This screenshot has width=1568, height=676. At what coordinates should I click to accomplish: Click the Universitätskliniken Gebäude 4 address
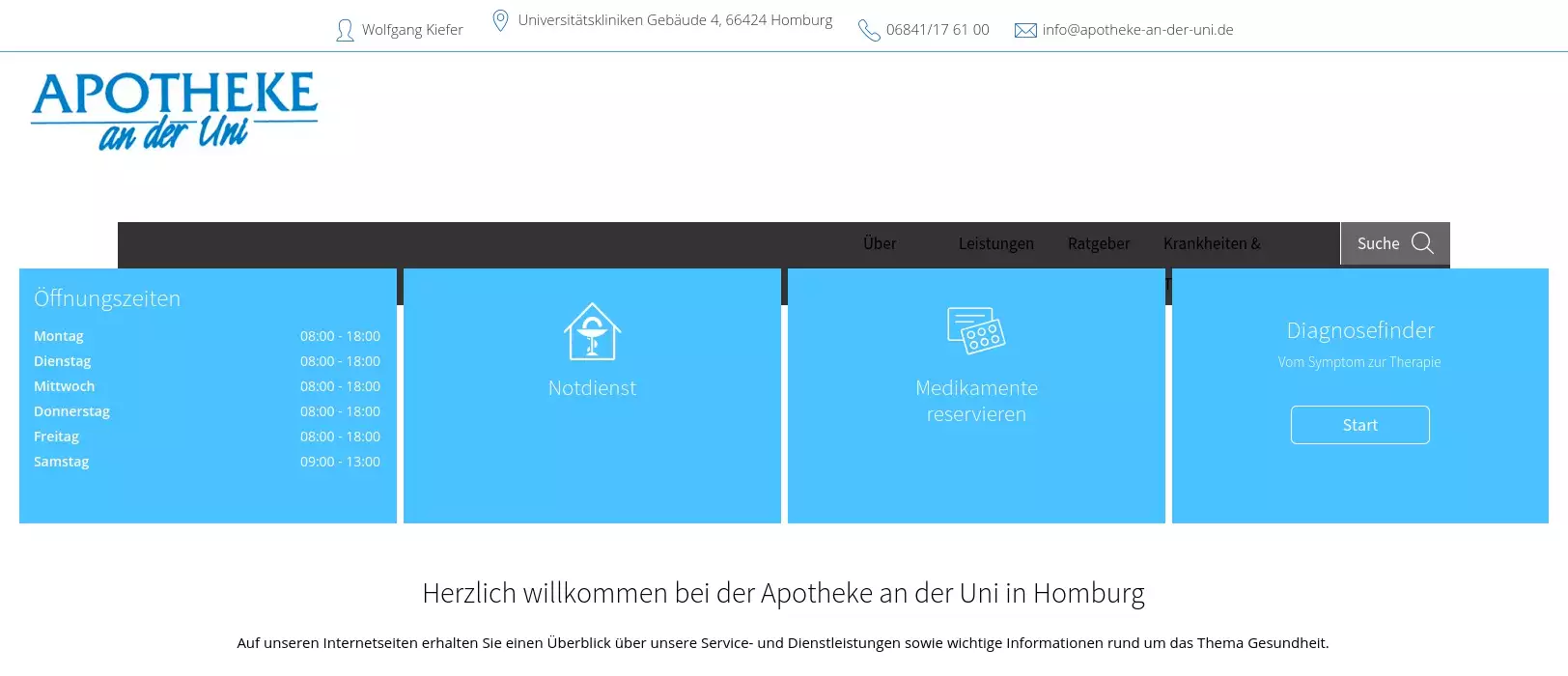[x=675, y=20]
